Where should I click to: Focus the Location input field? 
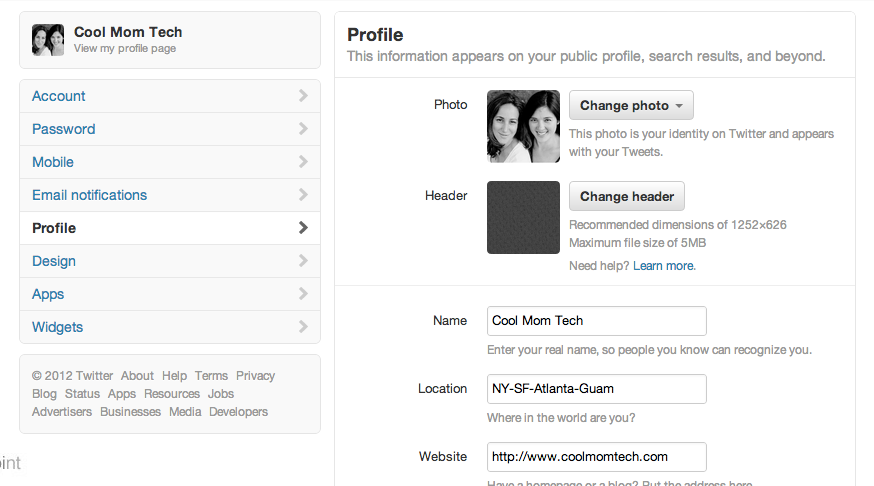tap(596, 389)
